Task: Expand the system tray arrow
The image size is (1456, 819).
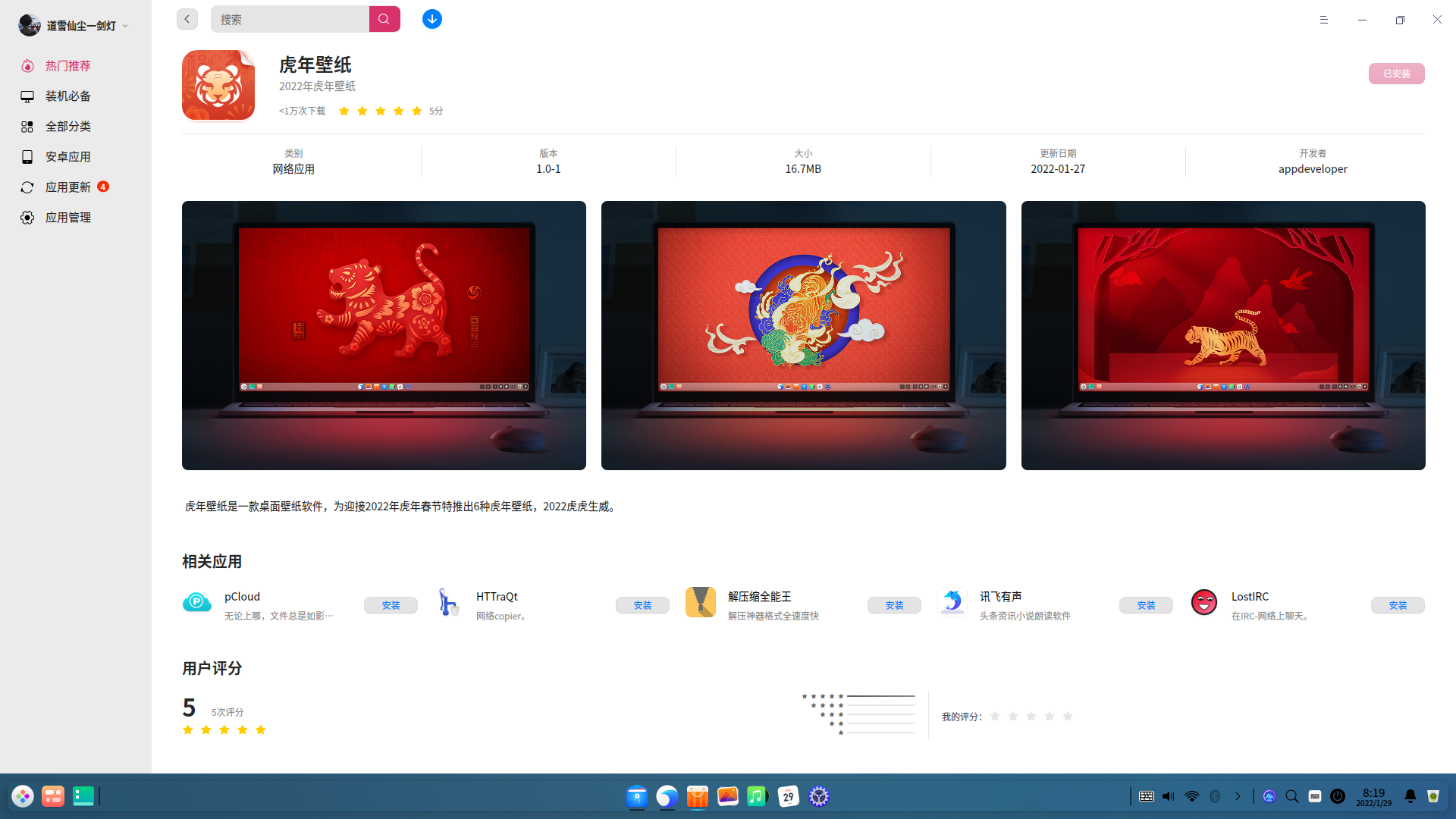Action: tap(1238, 796)
